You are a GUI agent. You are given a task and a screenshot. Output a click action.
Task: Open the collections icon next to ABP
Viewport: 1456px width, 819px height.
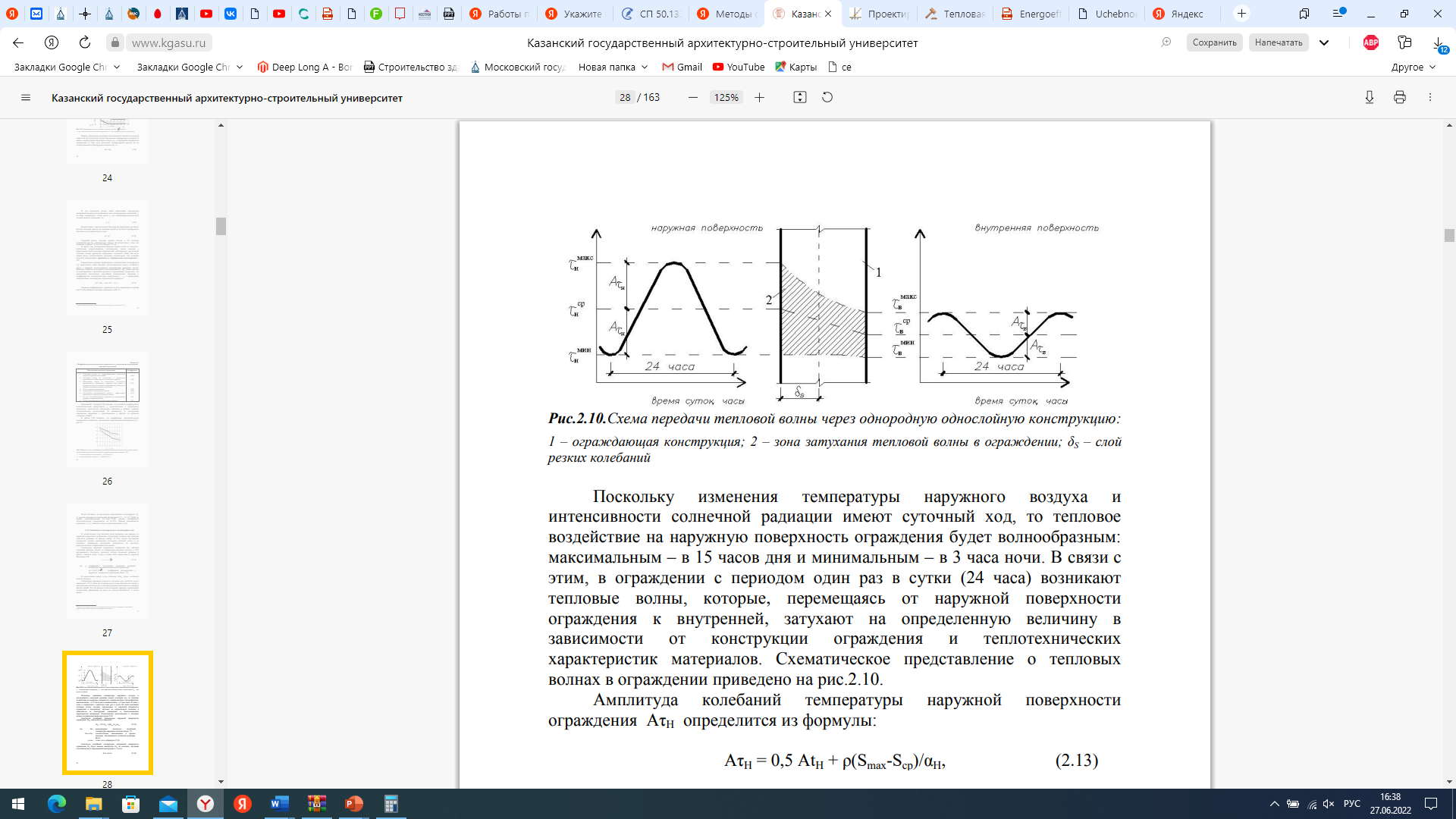tap(1404, 42)
